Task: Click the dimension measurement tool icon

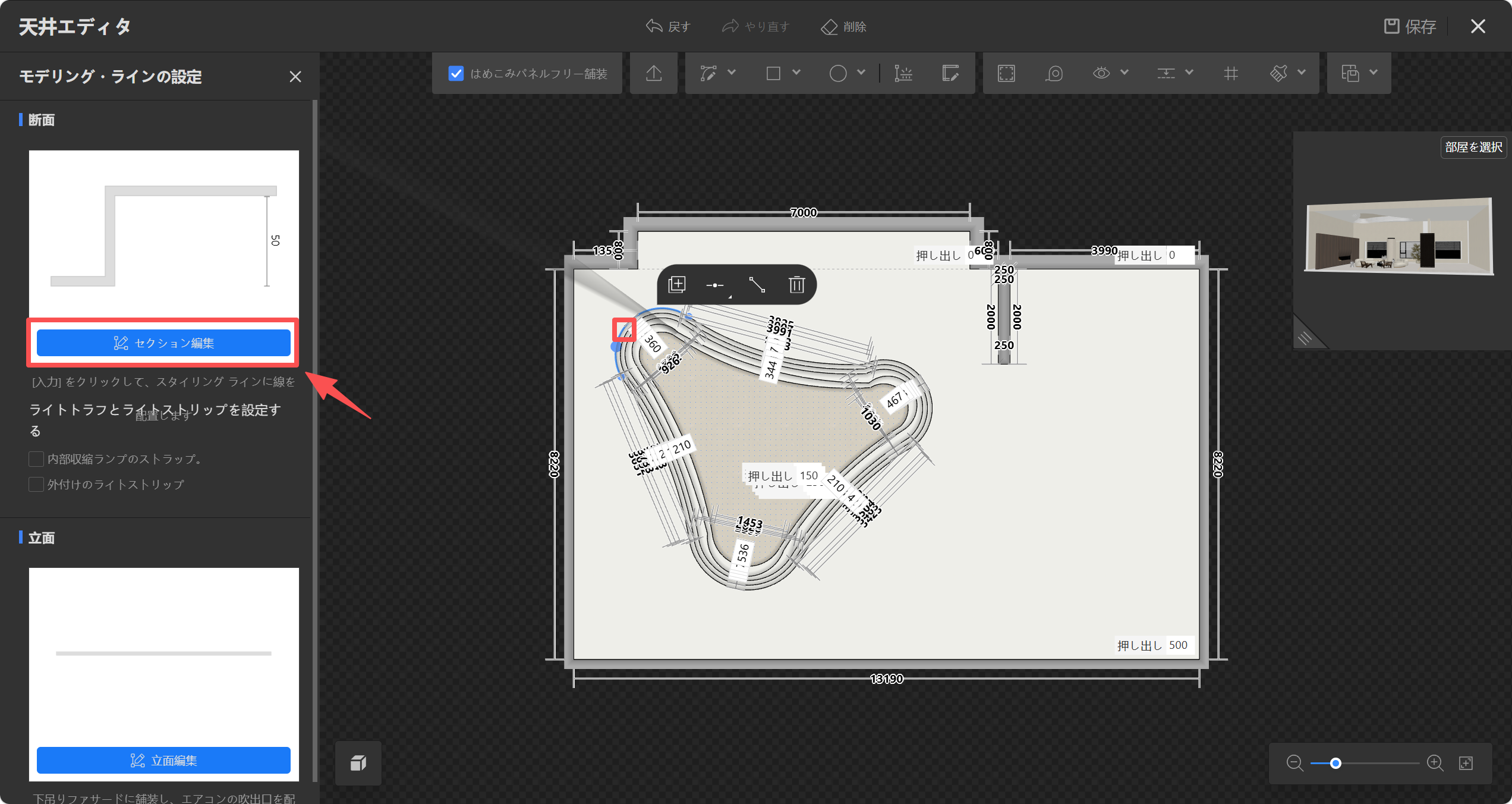Action: [x=903, y=73]
